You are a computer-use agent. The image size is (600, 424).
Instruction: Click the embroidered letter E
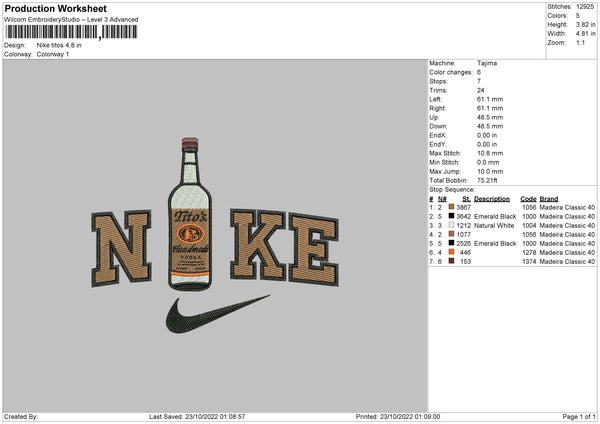tap(314, 249)
